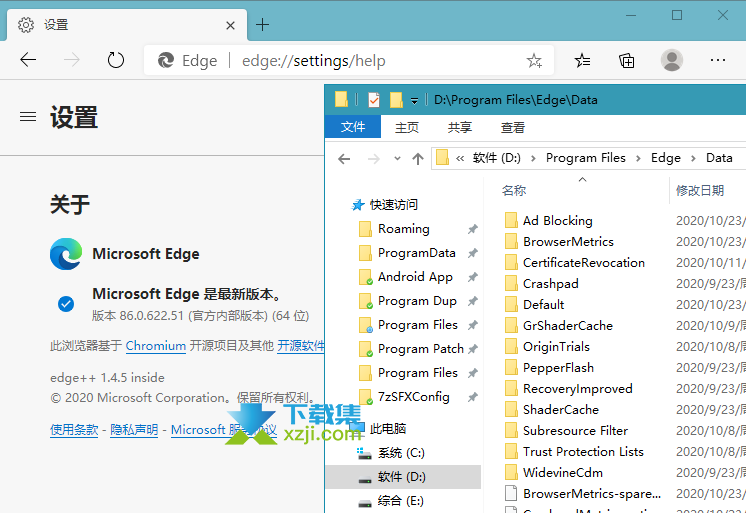Click the Edge forward navigation arrow
The width and height of the screenshot is (746, 513).
[x=72, y=60]
